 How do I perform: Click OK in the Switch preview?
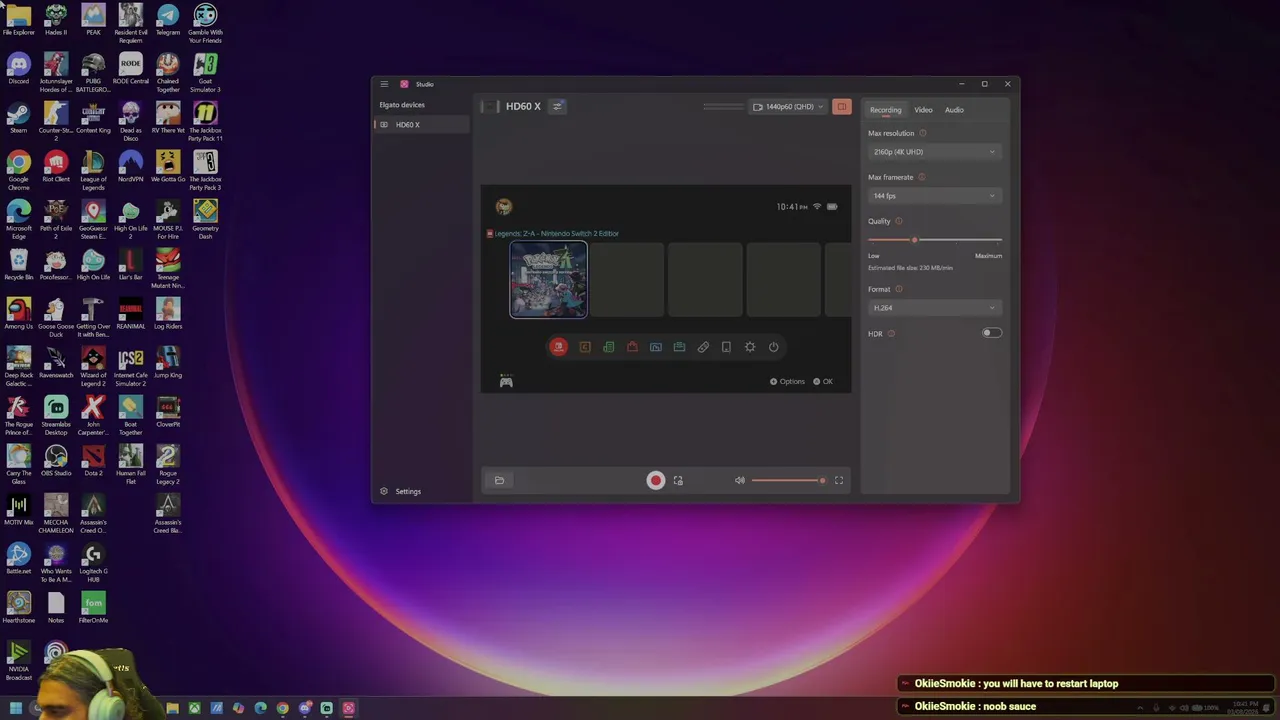pyautogui.click(x=823, y=382)
